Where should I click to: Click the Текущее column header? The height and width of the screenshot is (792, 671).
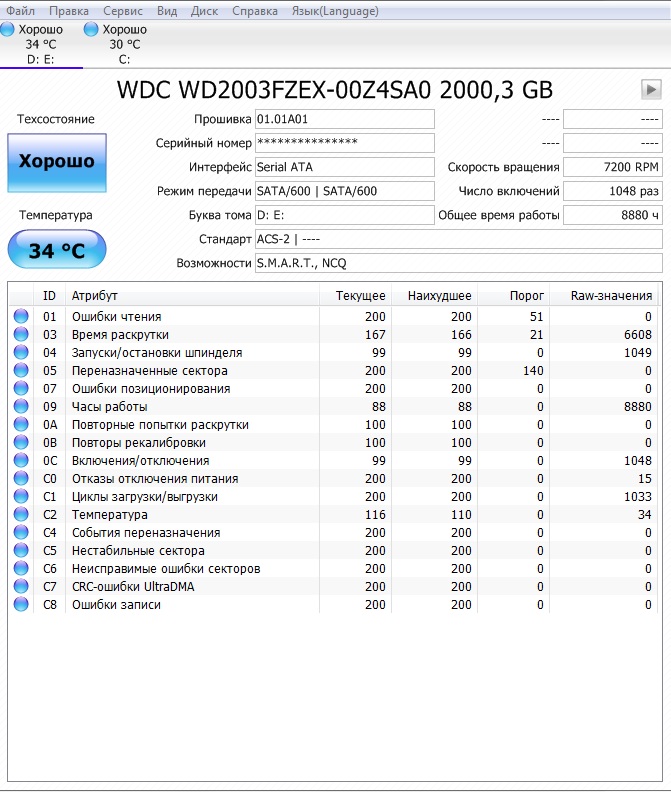356,295
